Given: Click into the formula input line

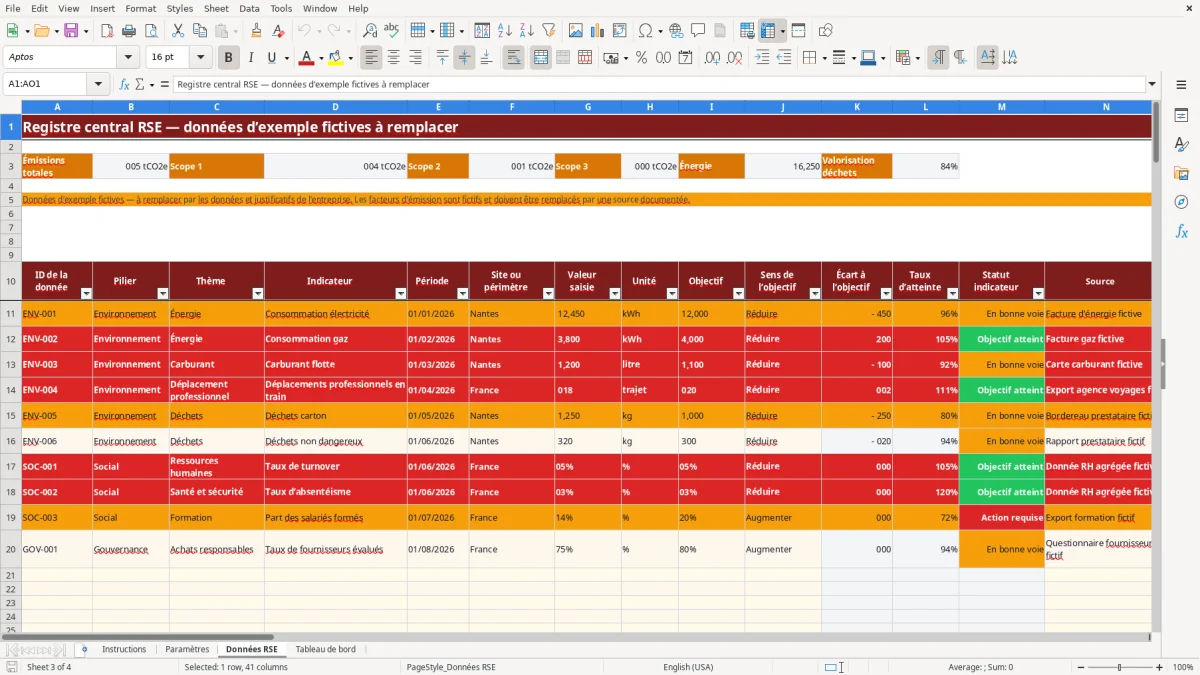Looking at the screenshot, I should [x=659, y=85].
